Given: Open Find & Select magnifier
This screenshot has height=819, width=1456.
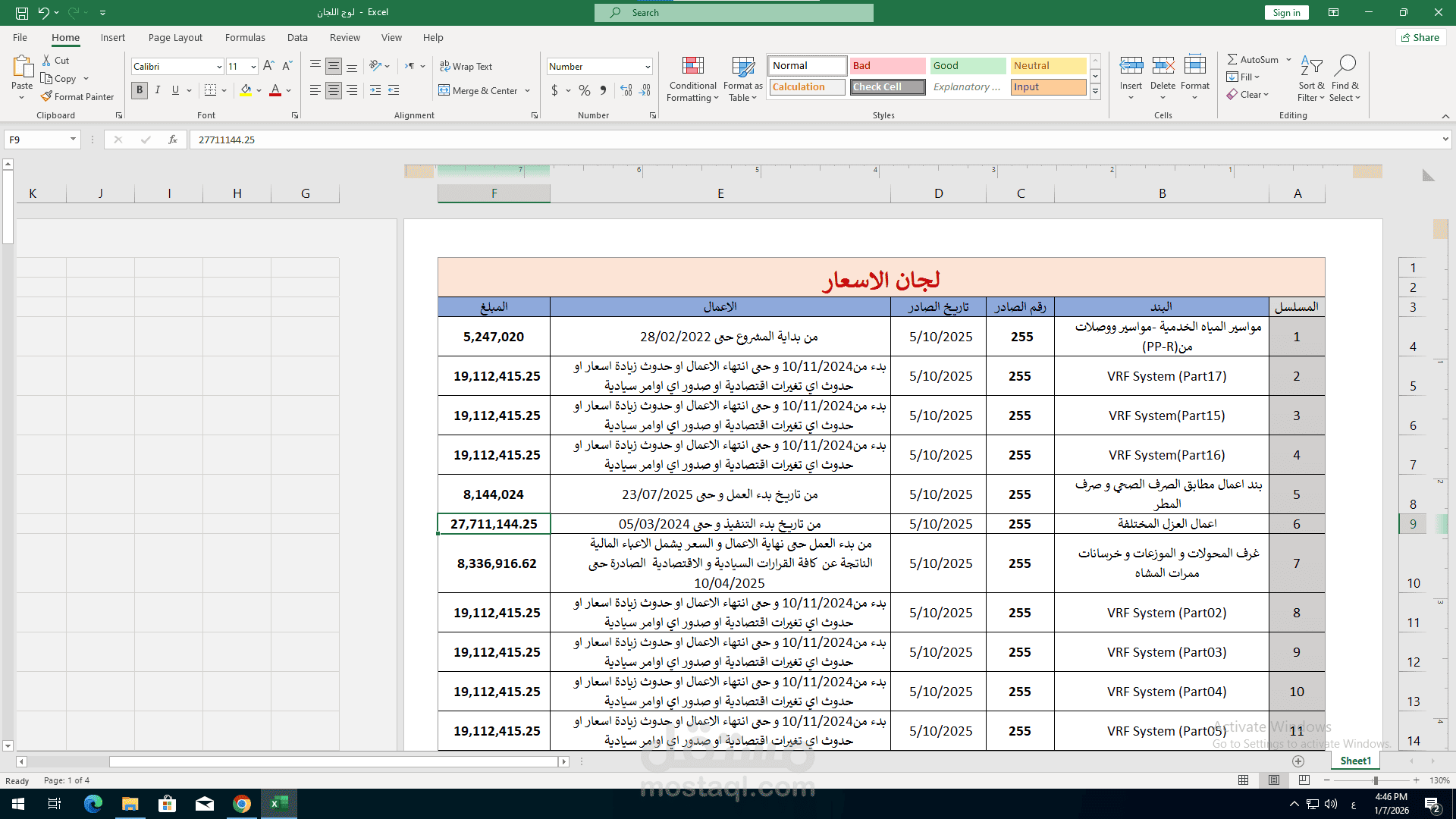Looking at the screenshot, I should tap(1345, 79).
